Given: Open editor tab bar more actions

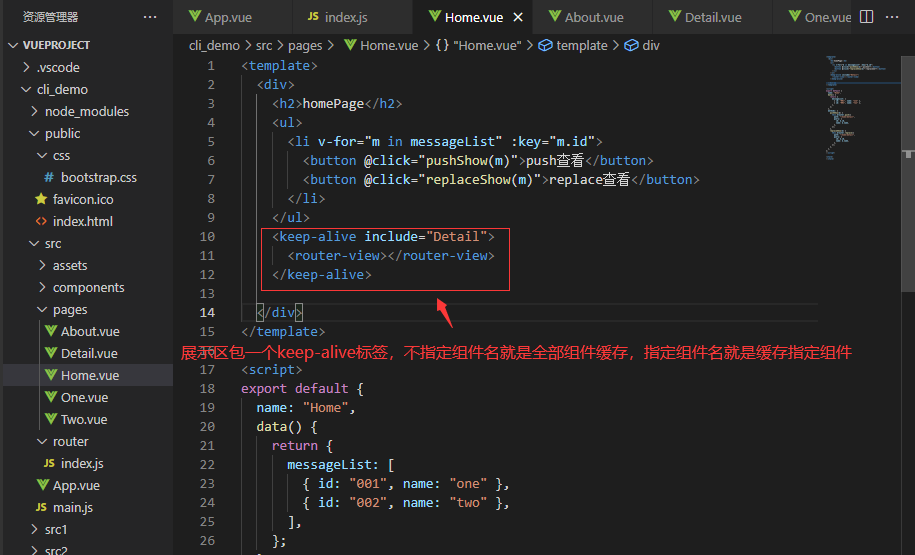Looking at the screenshot, I should point(892,17).
